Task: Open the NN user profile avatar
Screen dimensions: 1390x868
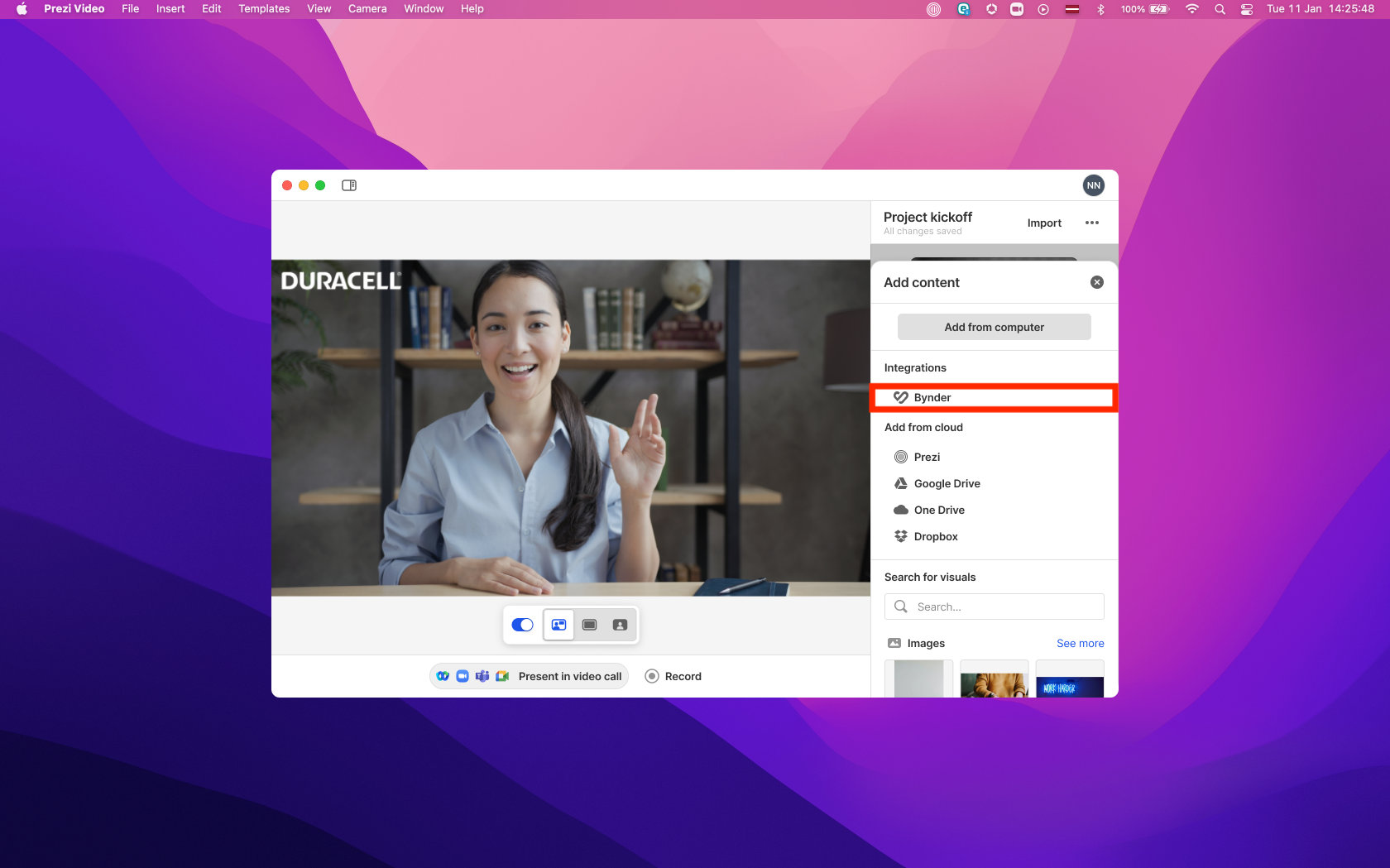Action: pos(1094,185)
